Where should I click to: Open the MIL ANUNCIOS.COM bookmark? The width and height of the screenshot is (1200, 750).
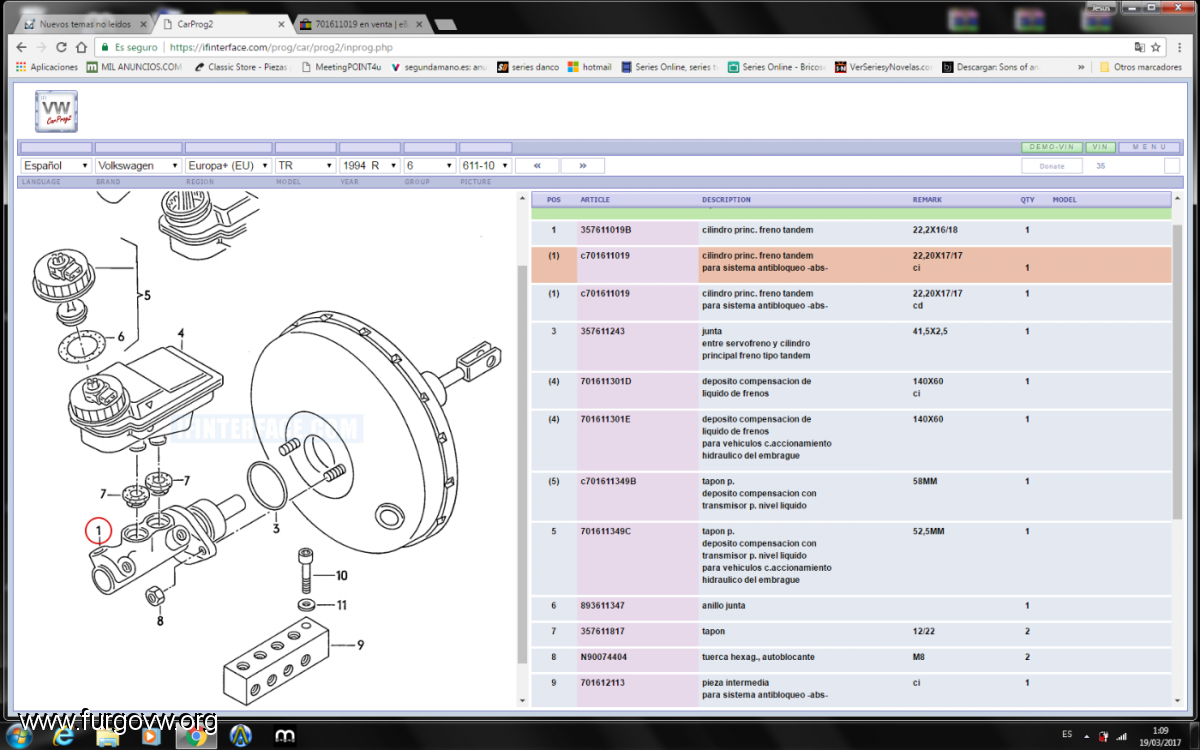coord(134,67)
